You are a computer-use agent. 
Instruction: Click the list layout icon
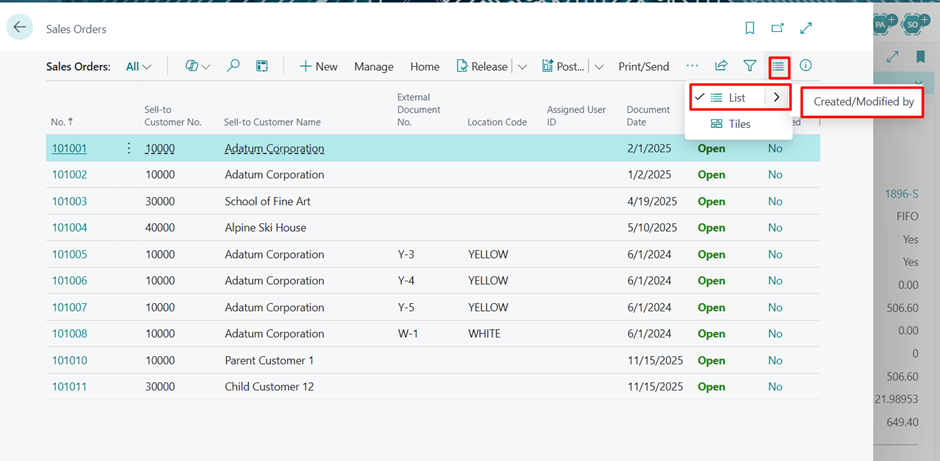pos(778,66)
